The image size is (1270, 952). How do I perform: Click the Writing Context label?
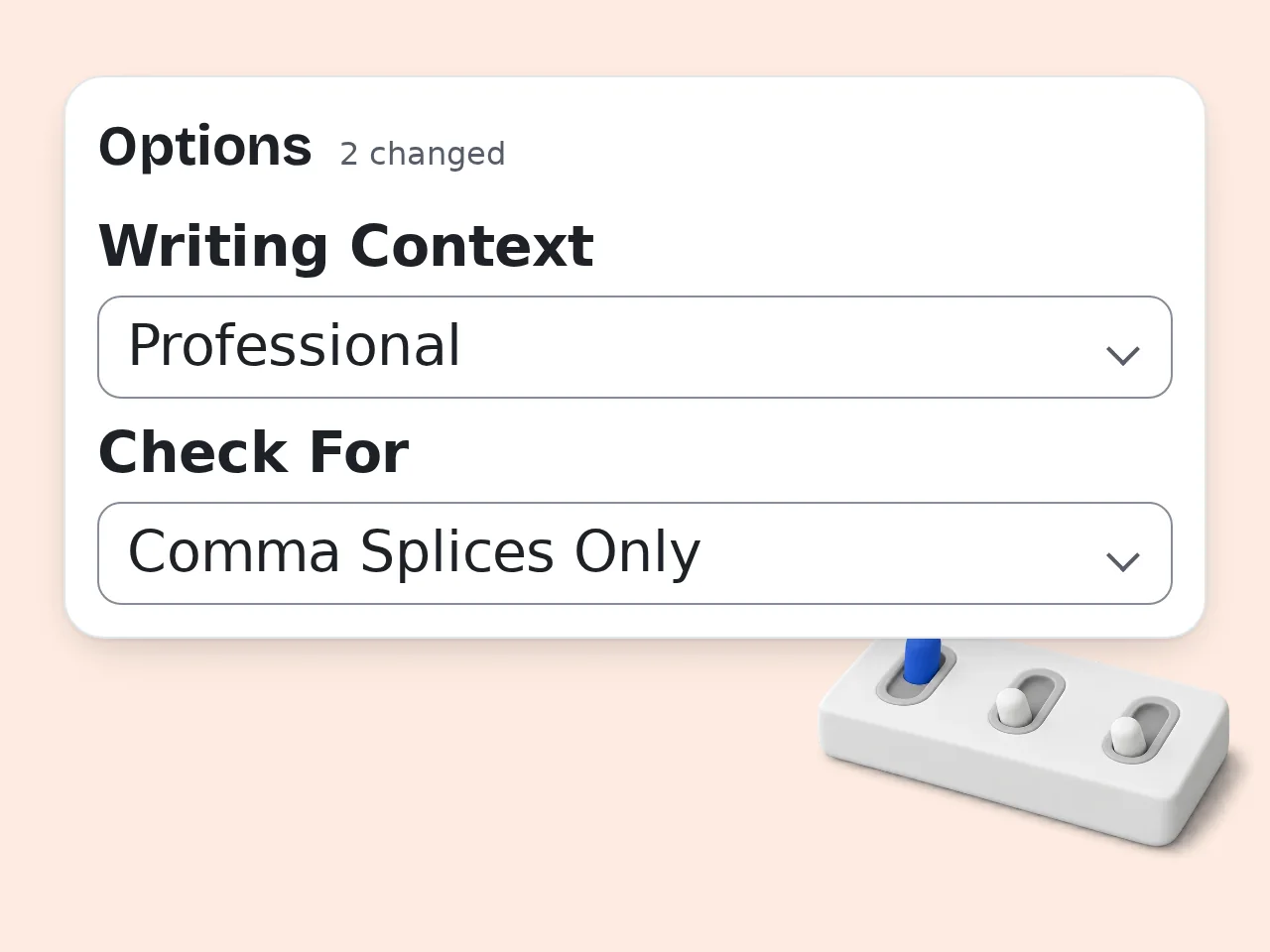(x=346, y=246)
